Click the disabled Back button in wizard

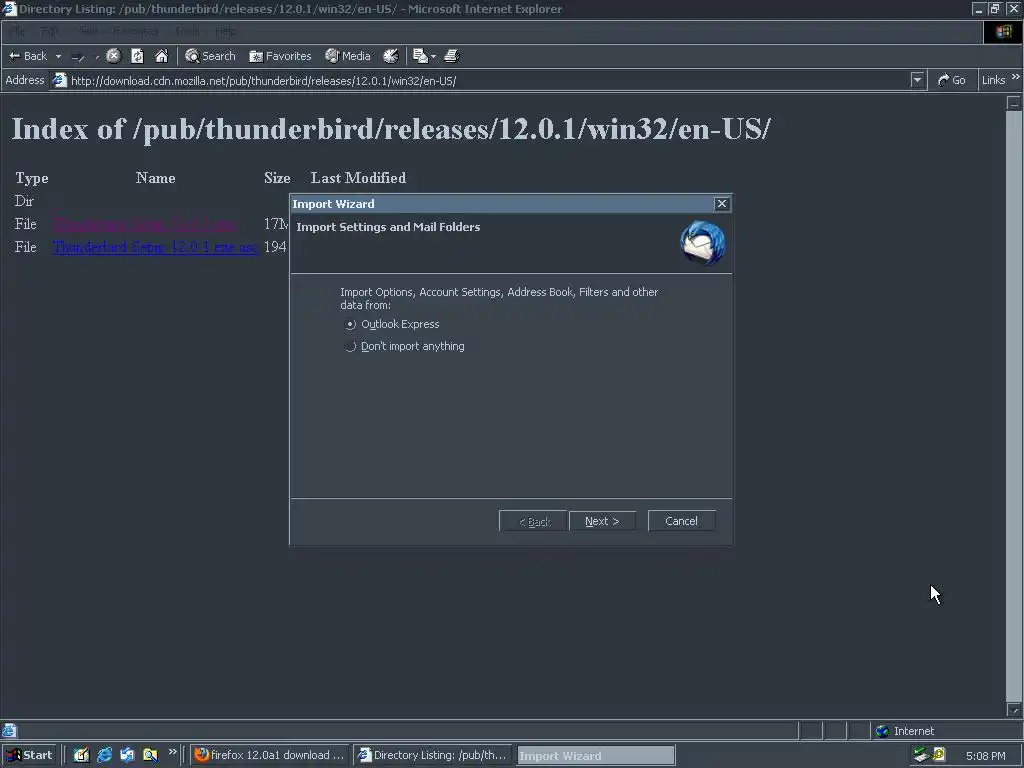pyautogui.click(x=534, y=521)
